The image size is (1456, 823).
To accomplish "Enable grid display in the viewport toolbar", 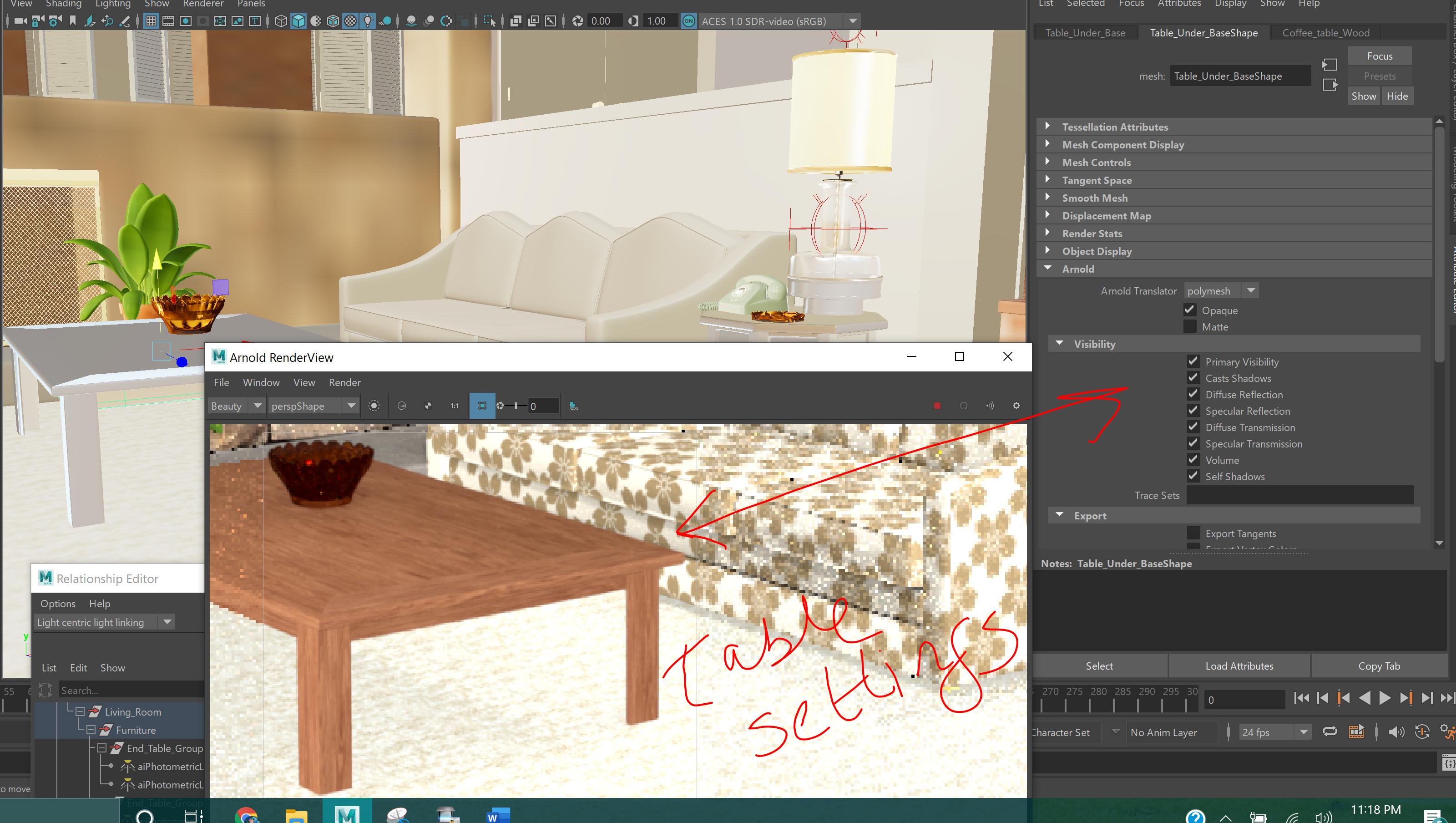I will click(151, 21).
